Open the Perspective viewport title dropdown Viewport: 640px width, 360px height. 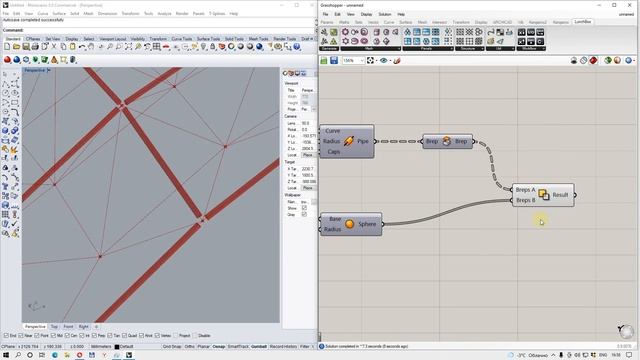point(49,70)
